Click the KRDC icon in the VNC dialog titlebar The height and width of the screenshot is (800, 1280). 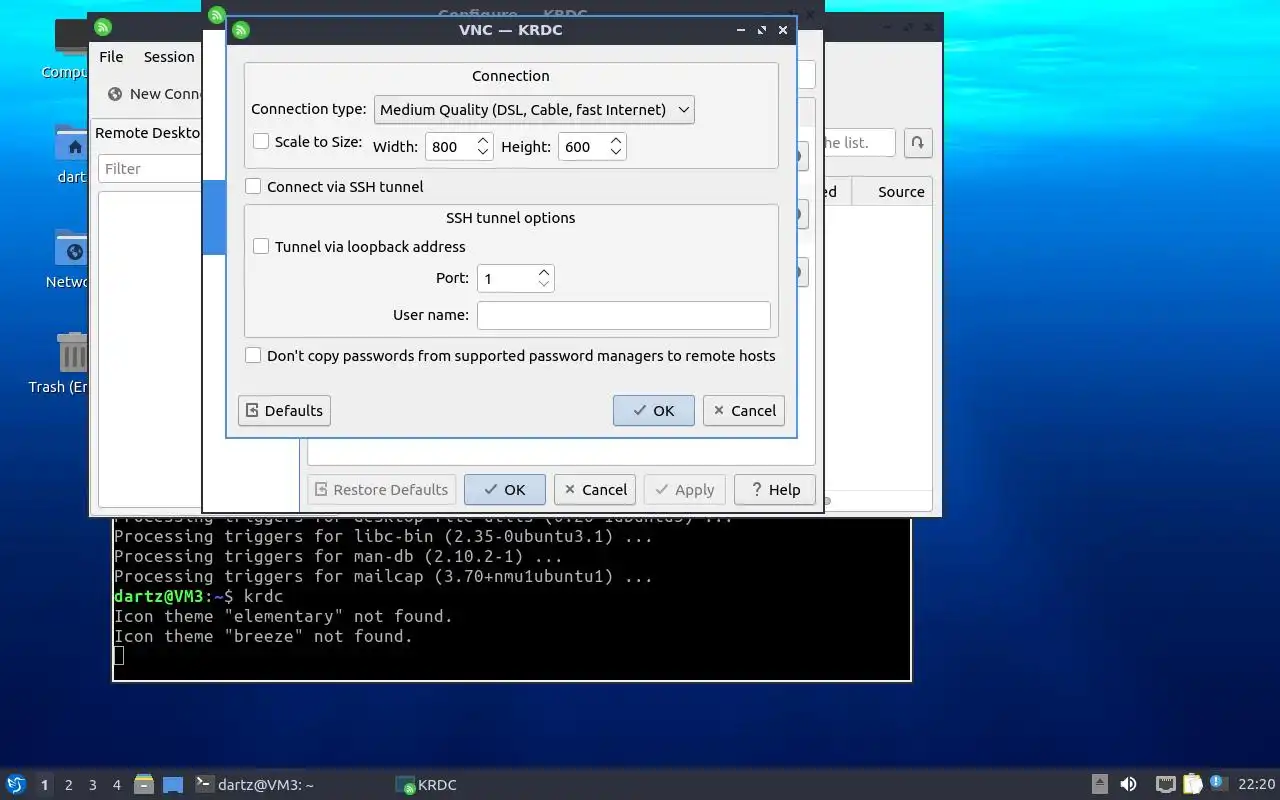pos(240,30)
